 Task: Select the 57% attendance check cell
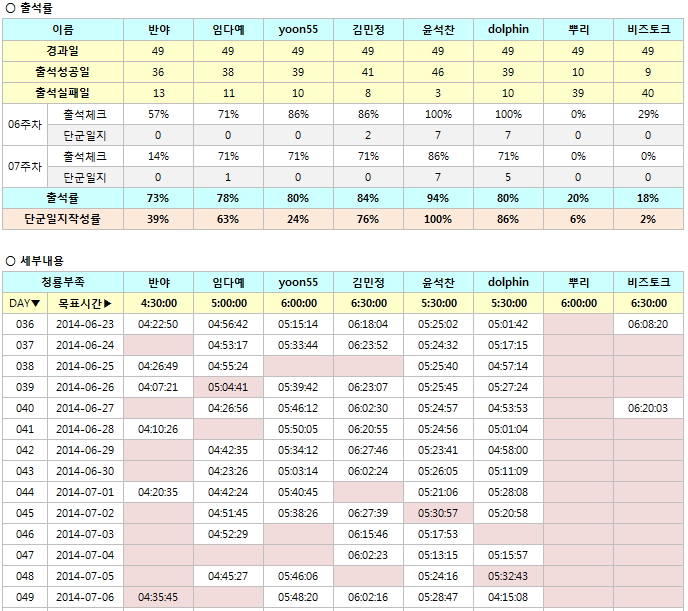(x=158, y=114)
